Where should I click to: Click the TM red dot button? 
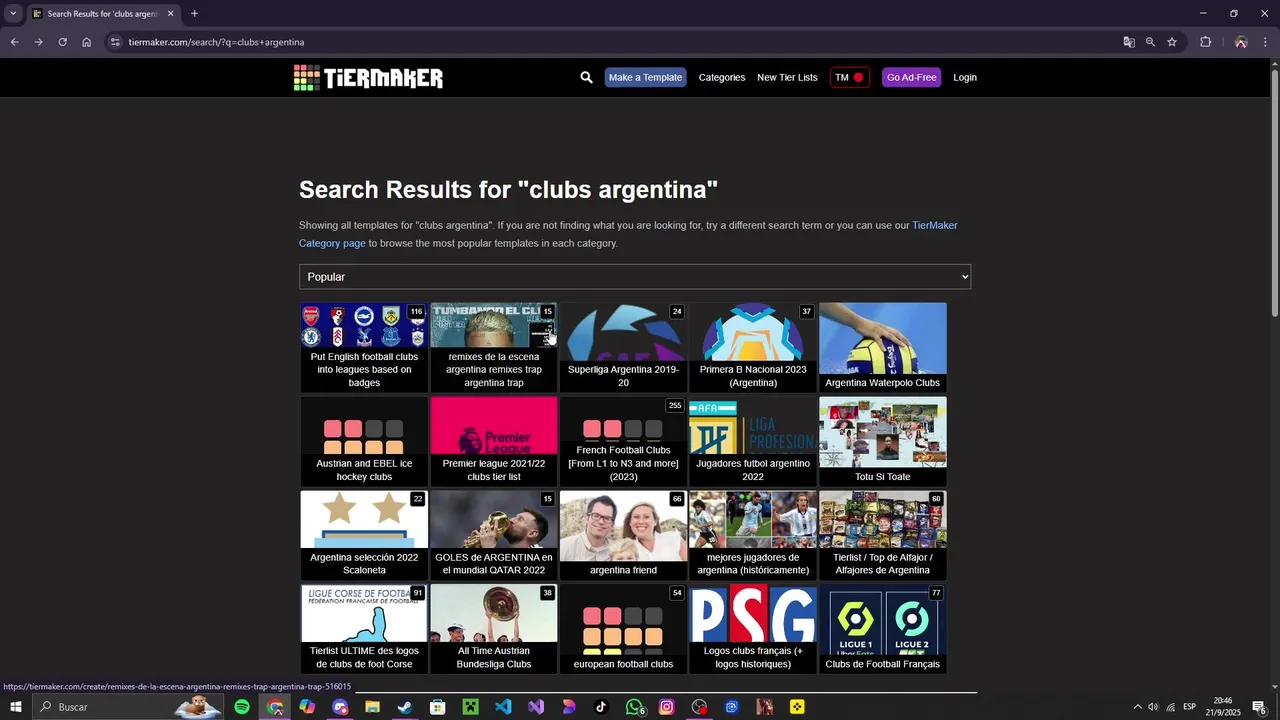[x=849, y=77]
